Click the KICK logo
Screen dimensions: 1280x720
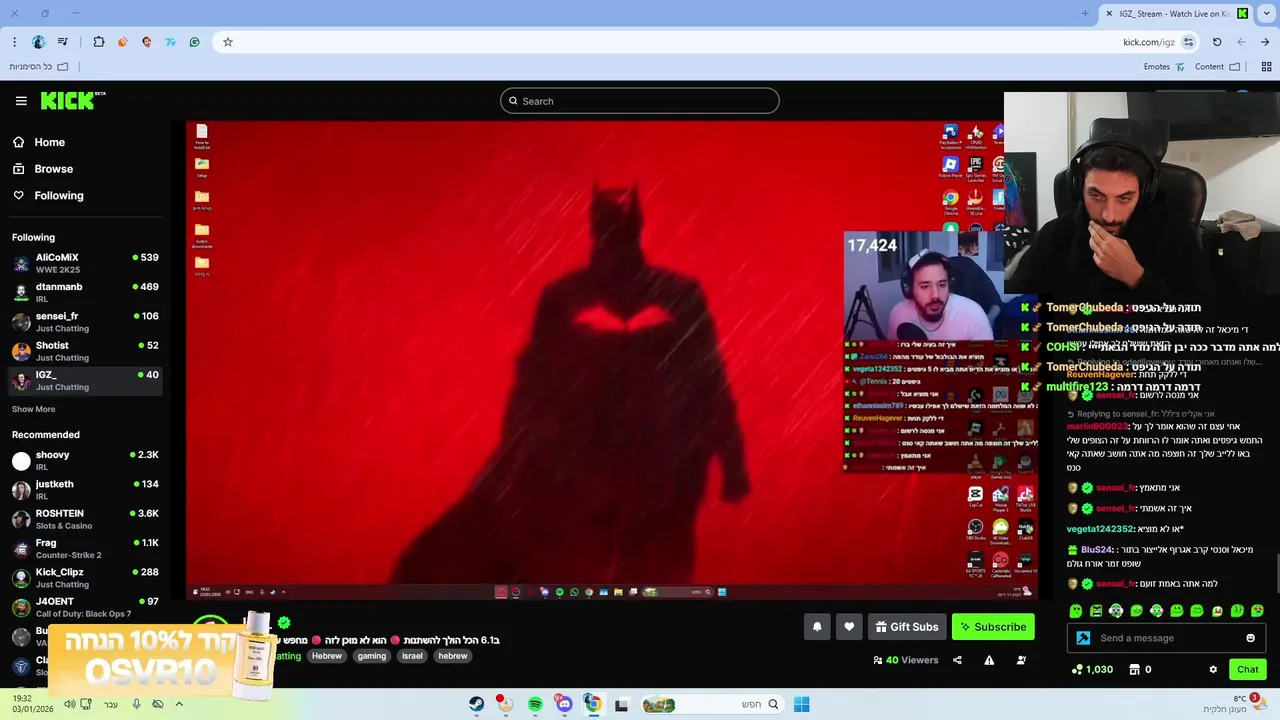(x=72, y=100)
